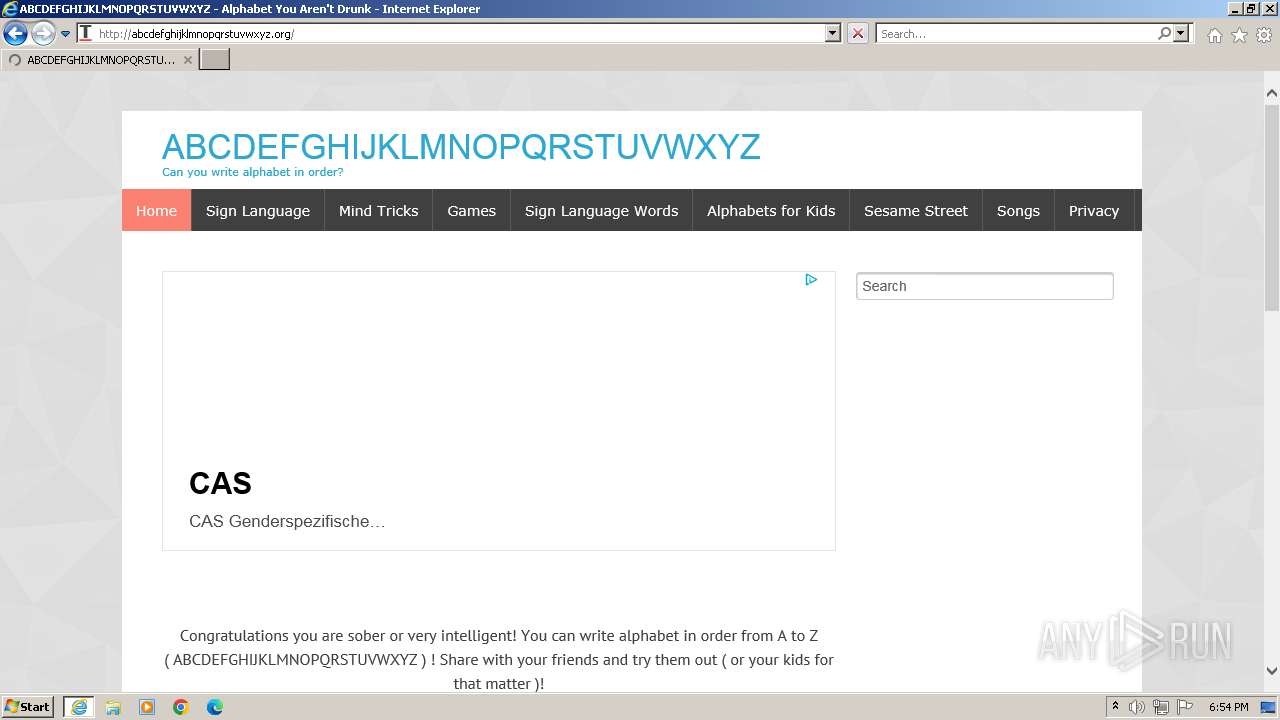This screenshot has width=1280, height=720.
Task: Go forward with the browser Forward arrow
Action: 43,34
